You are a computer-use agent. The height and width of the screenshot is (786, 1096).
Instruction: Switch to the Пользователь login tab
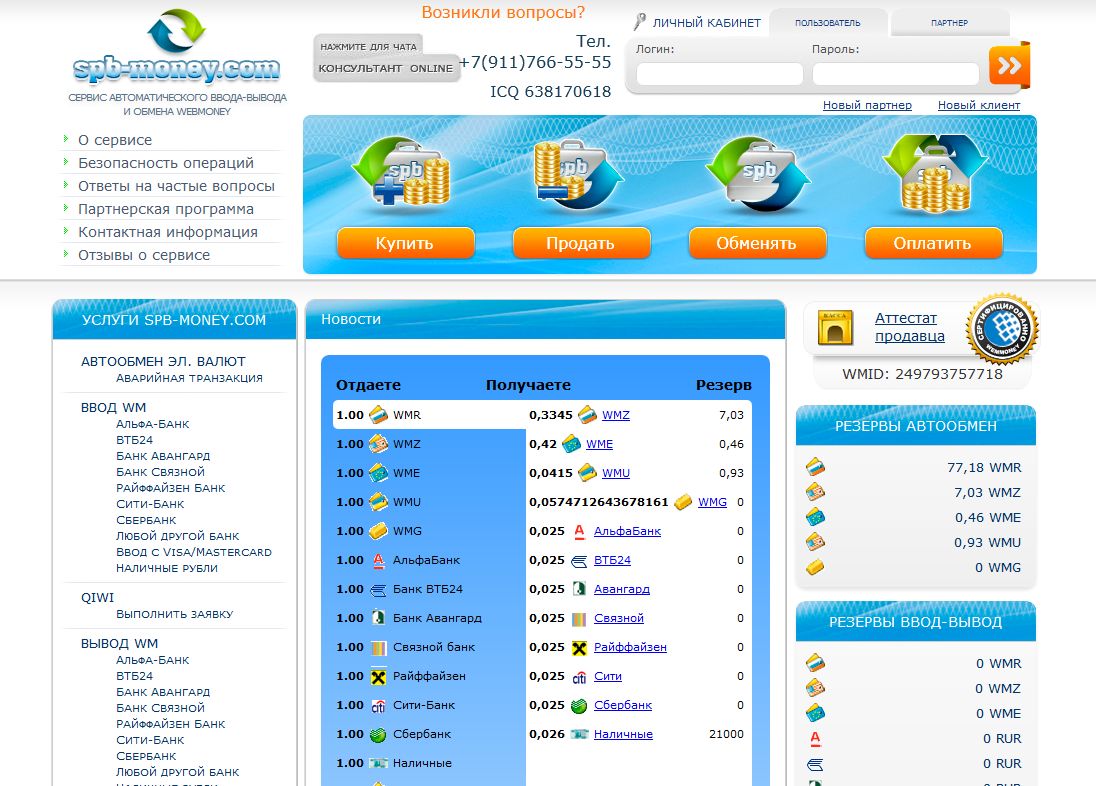tap(828, 23)
